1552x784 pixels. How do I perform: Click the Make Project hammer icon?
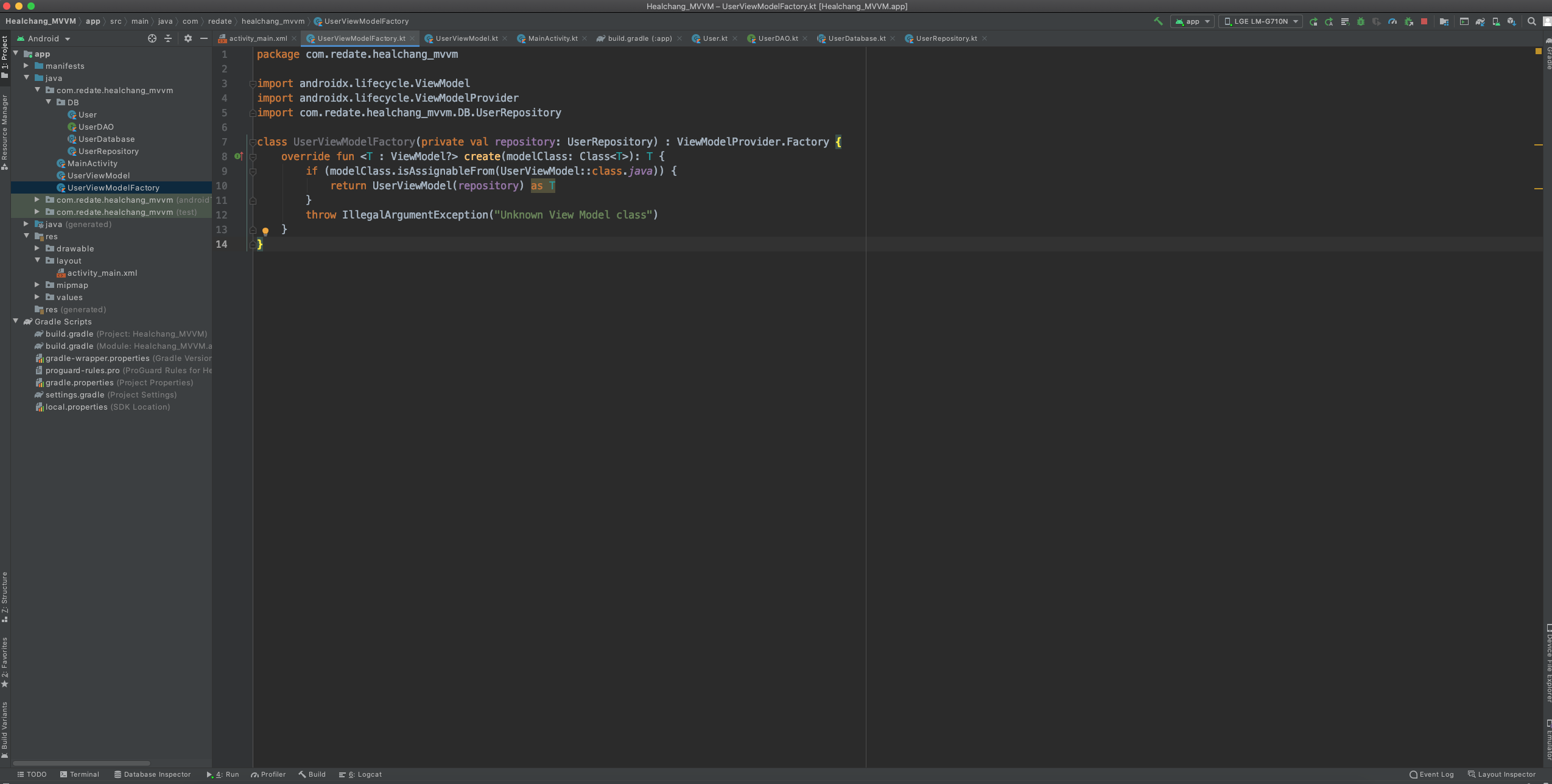click(x=1158, y=21)
